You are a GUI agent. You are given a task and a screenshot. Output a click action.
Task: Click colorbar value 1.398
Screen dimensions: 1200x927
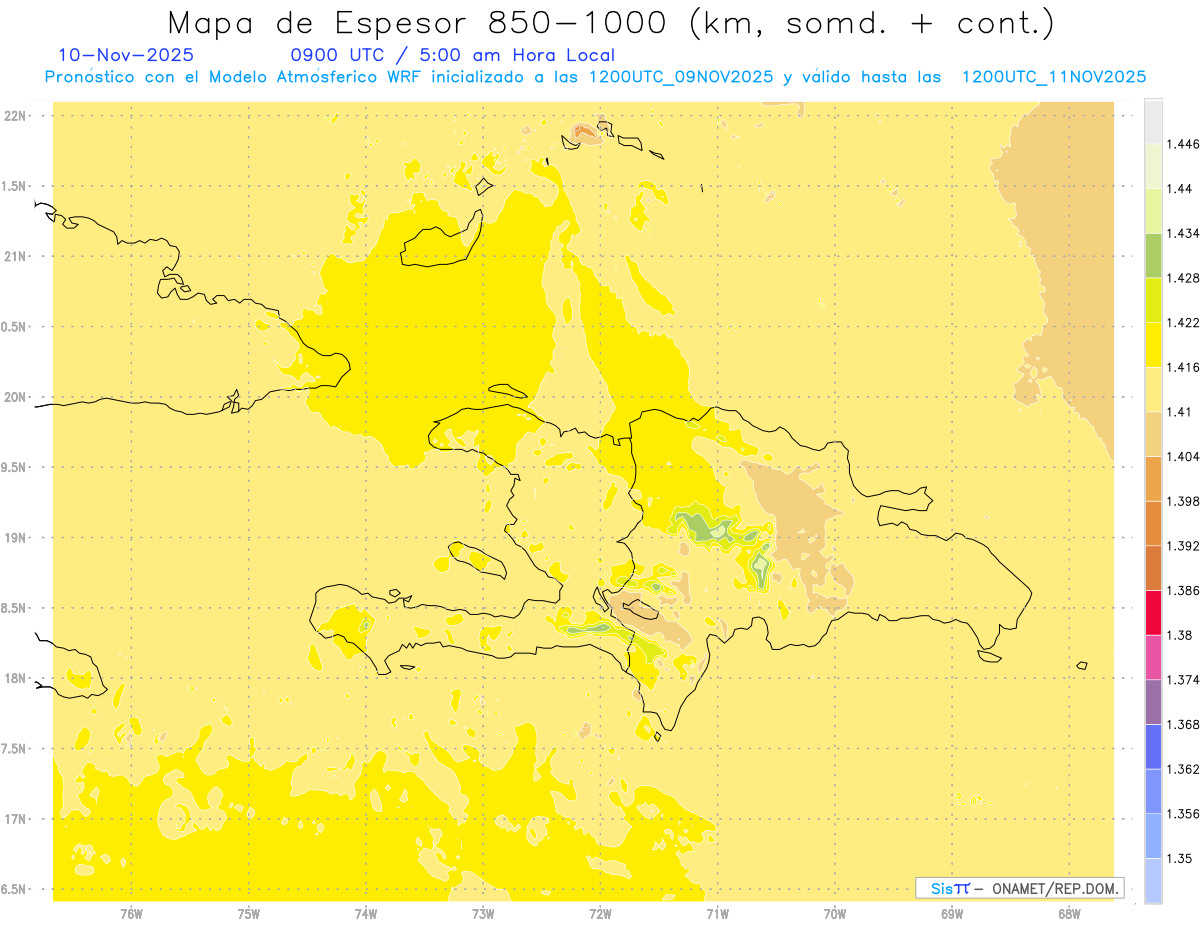[x=1183, y=501]
